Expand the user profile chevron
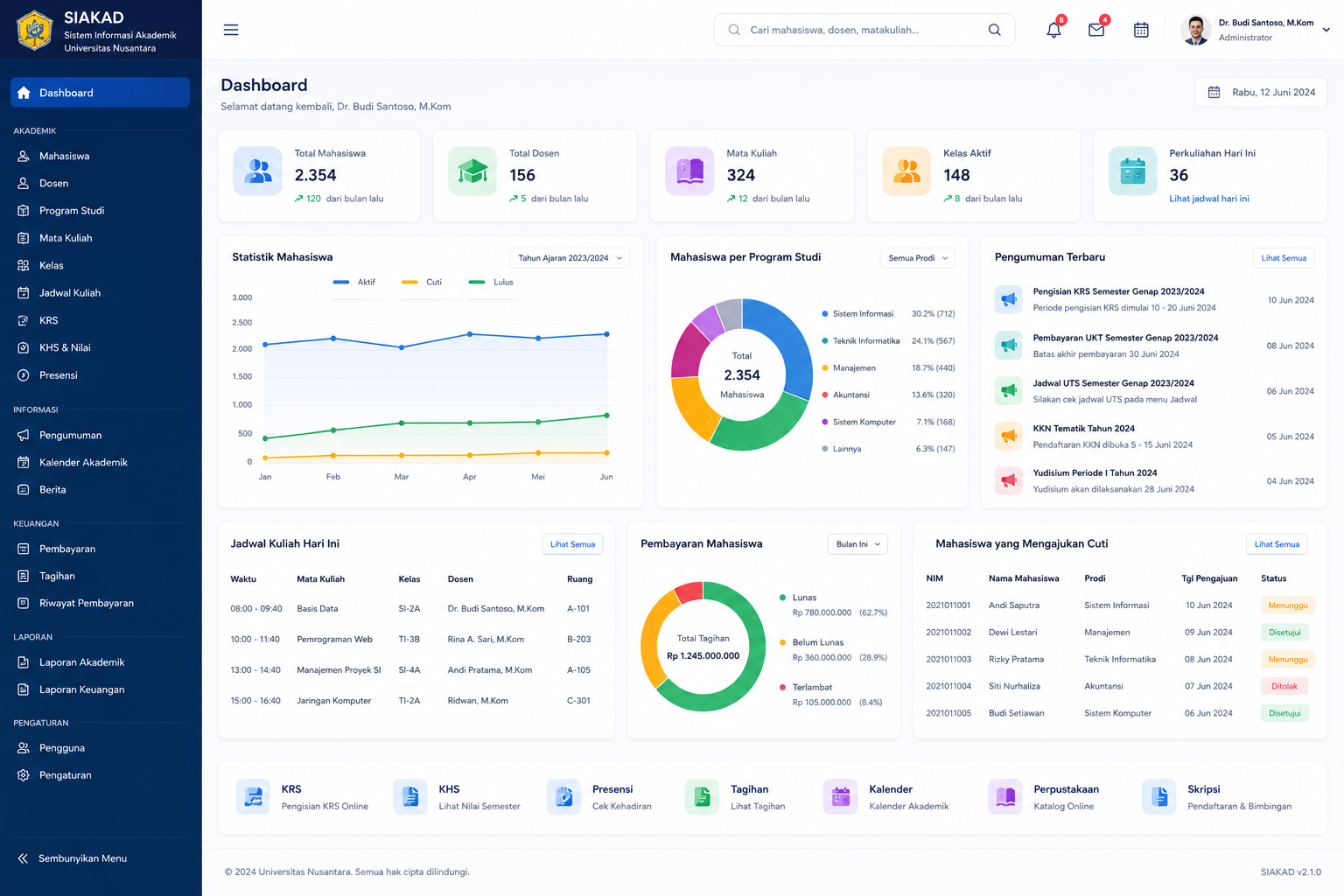Image resolution: width=1344 pixels, height=896 pixels. pyautogui.click(x=1326, y=30)
